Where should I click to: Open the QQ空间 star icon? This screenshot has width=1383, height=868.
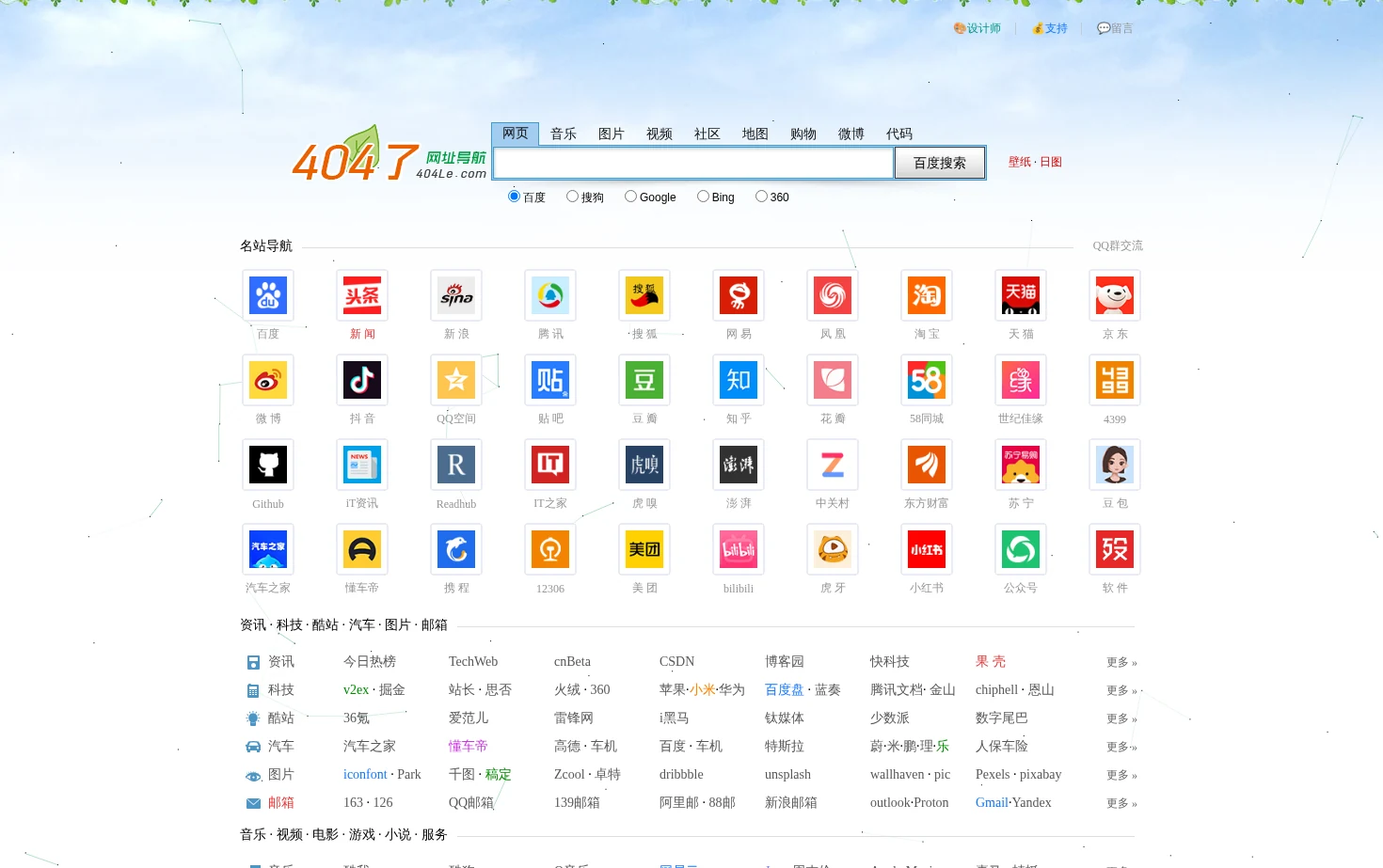coord(456,380)
